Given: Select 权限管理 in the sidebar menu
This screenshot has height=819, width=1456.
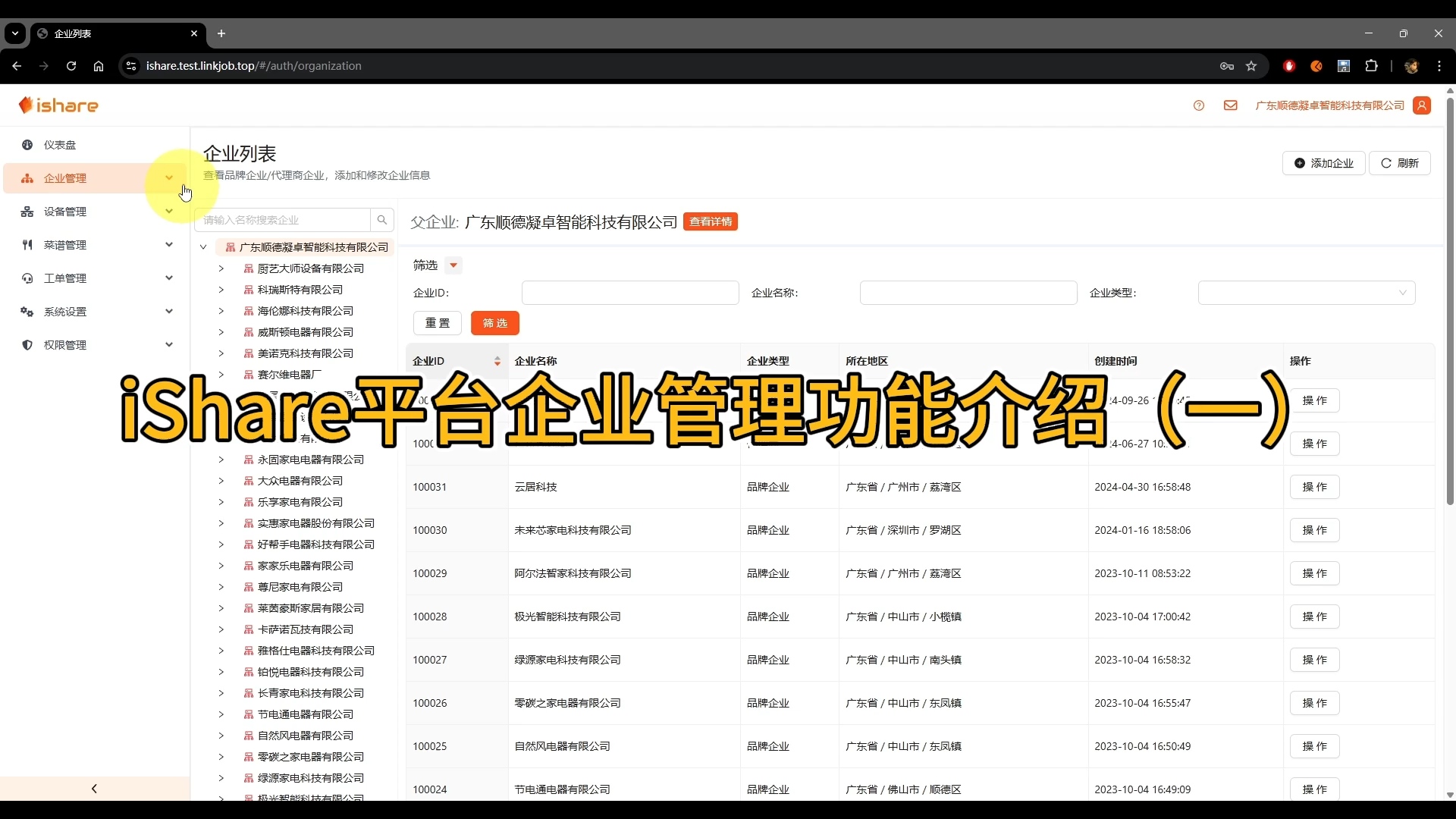Looking at the screenshot, I should [x=64, y=345].
